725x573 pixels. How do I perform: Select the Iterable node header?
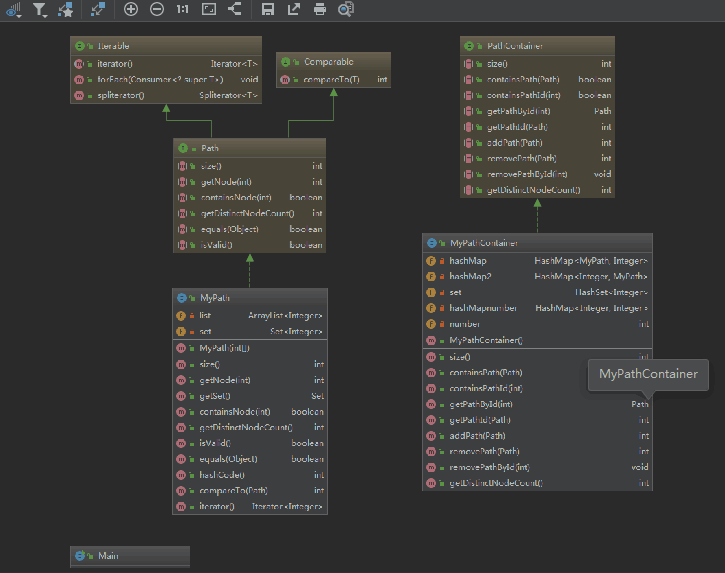(x=166, y=46)
